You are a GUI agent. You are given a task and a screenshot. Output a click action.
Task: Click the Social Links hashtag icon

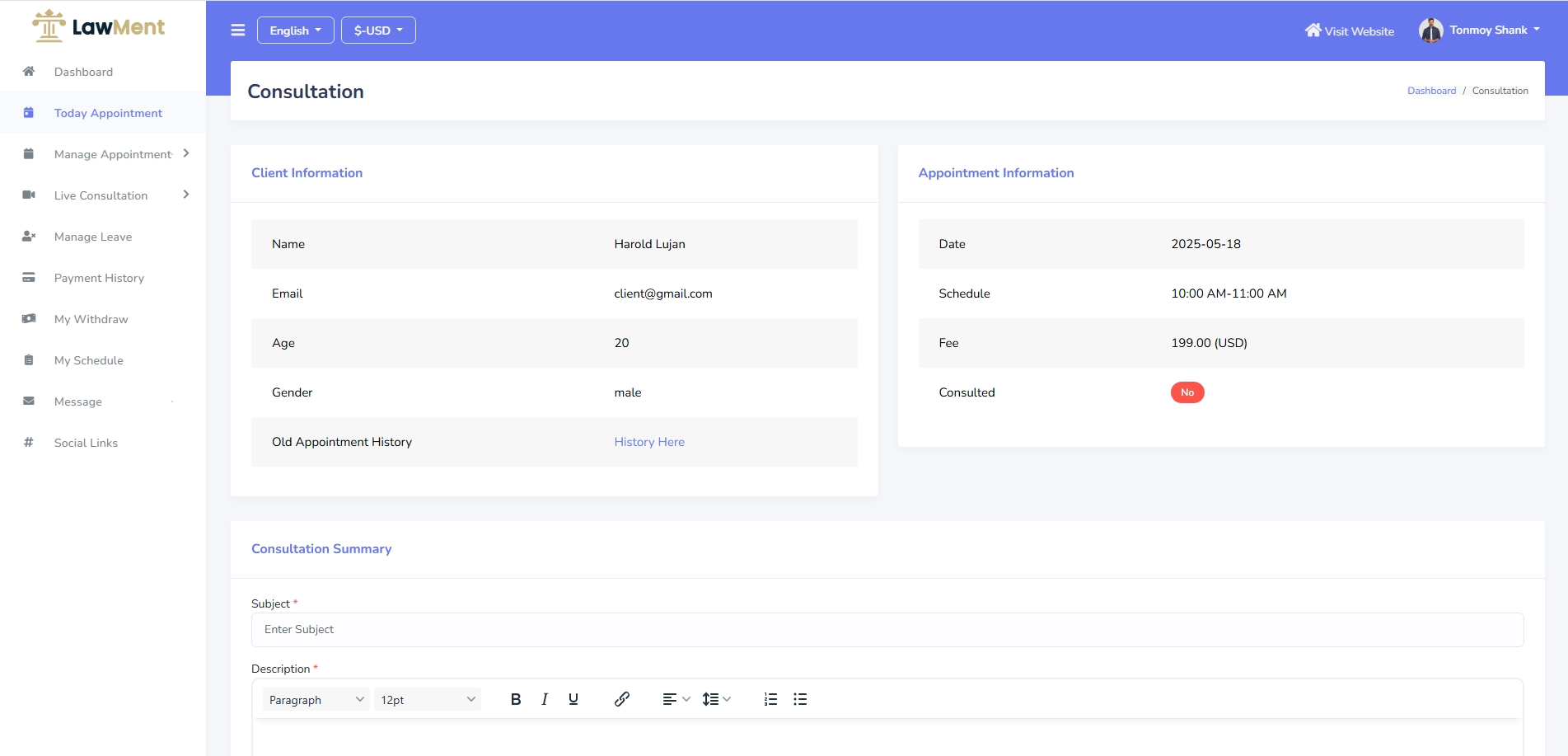click(29, 443)
